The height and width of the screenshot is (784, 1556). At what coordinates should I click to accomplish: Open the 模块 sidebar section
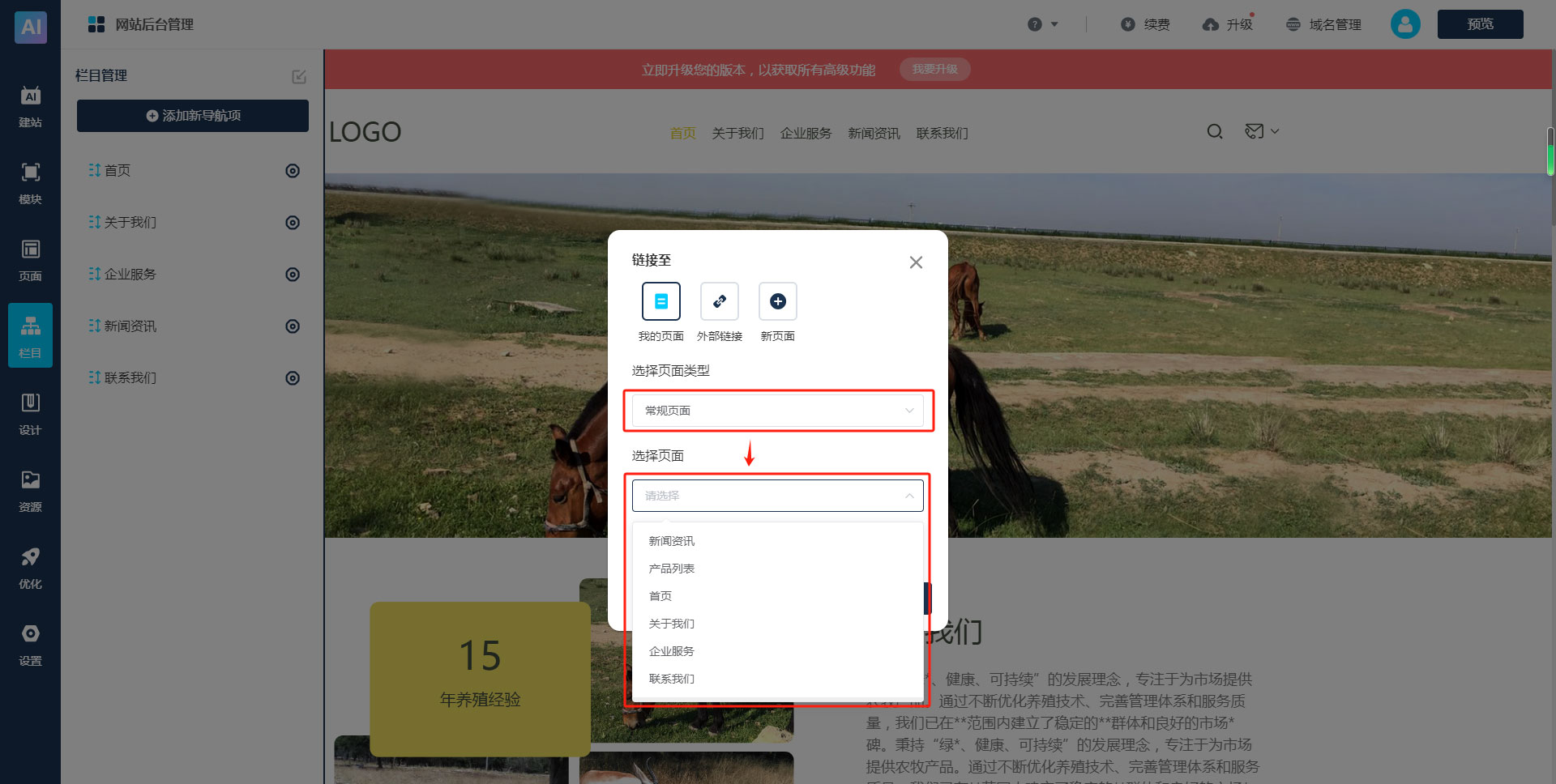coord(30,184)
